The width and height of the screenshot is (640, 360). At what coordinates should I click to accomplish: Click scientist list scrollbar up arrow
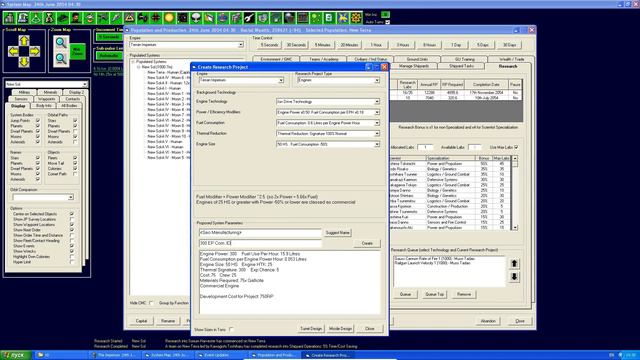[515, 158]
